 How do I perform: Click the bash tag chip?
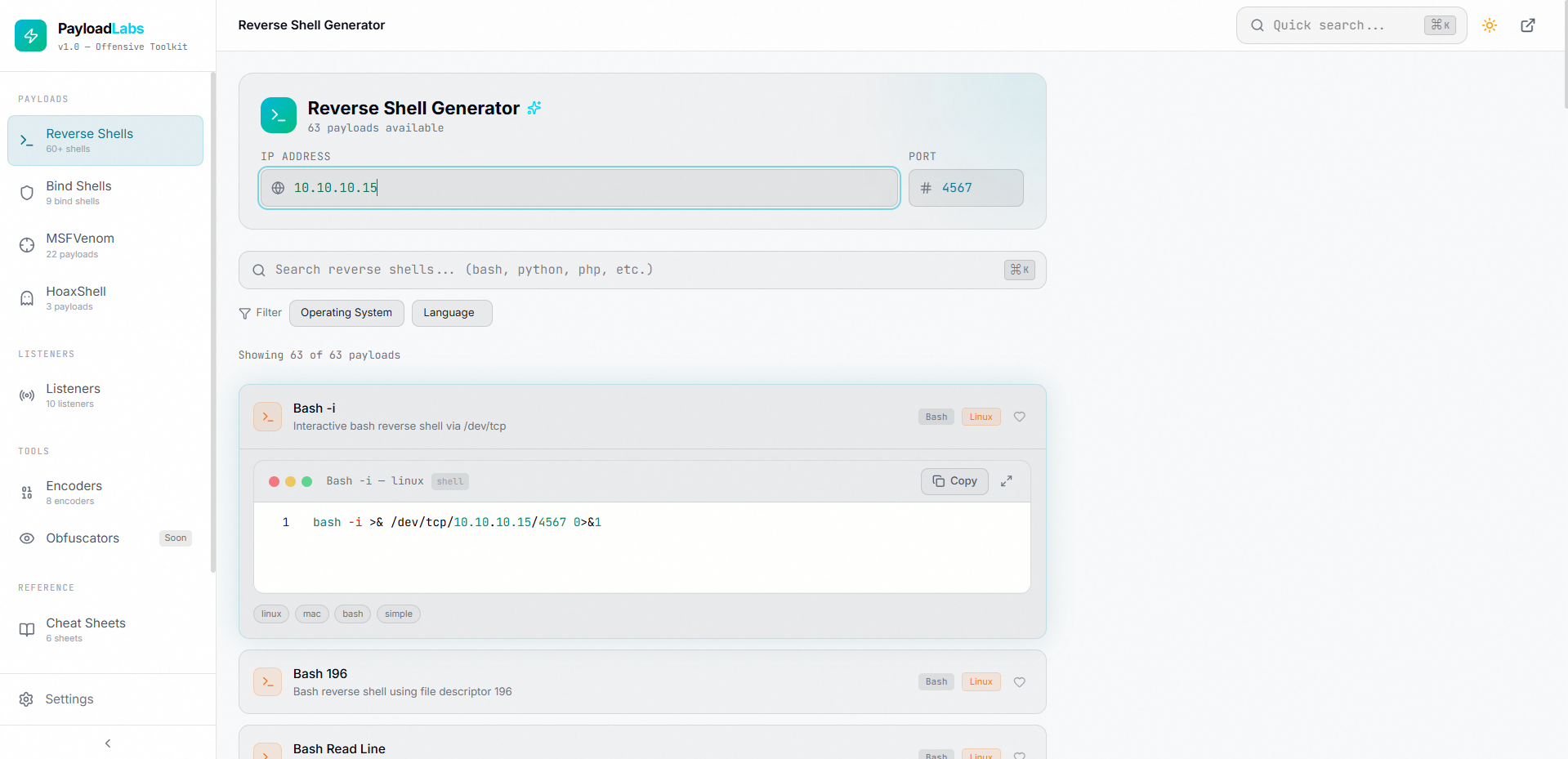click(353, 614)
